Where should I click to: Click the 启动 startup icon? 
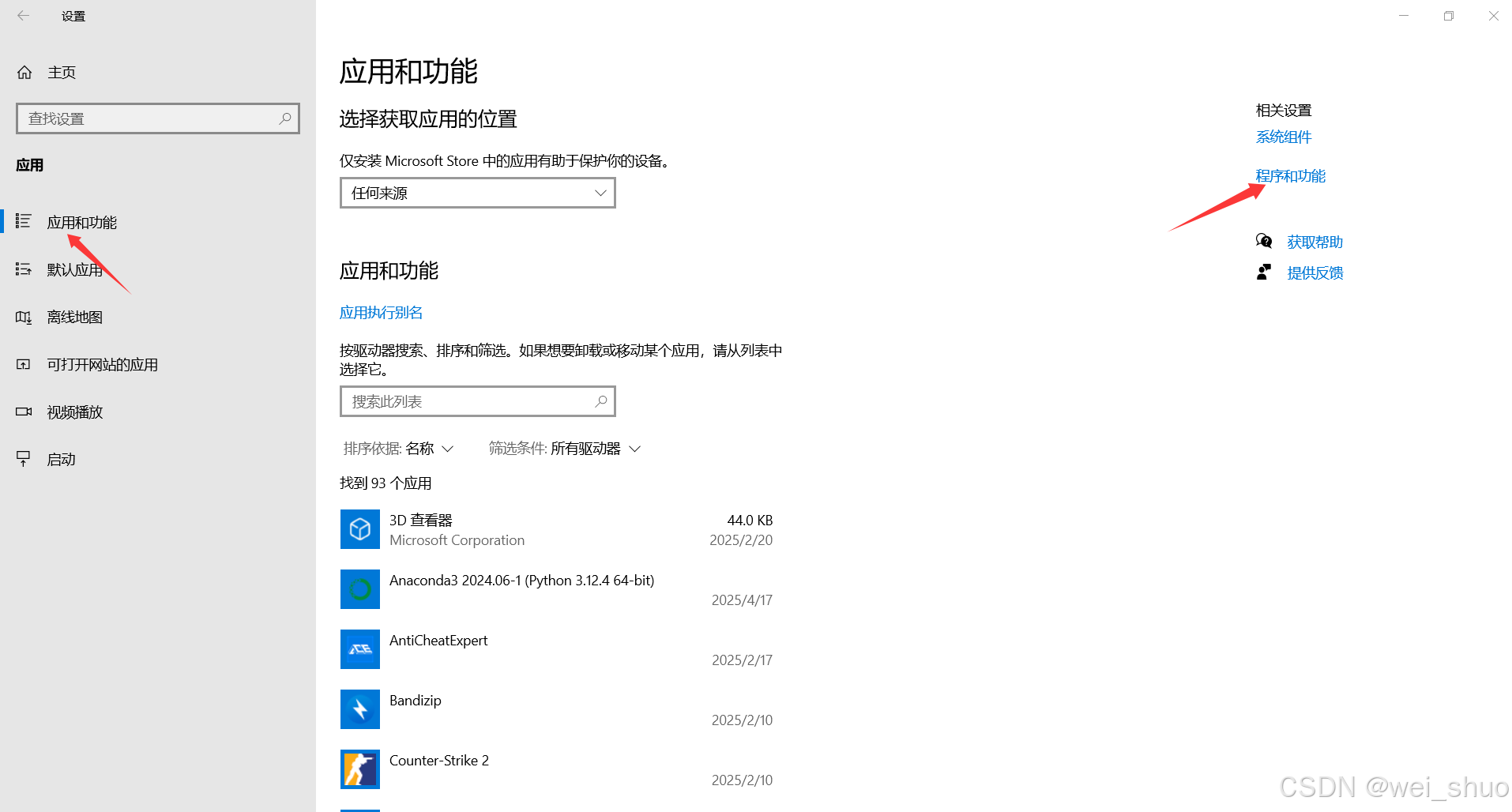pos(24,459)
